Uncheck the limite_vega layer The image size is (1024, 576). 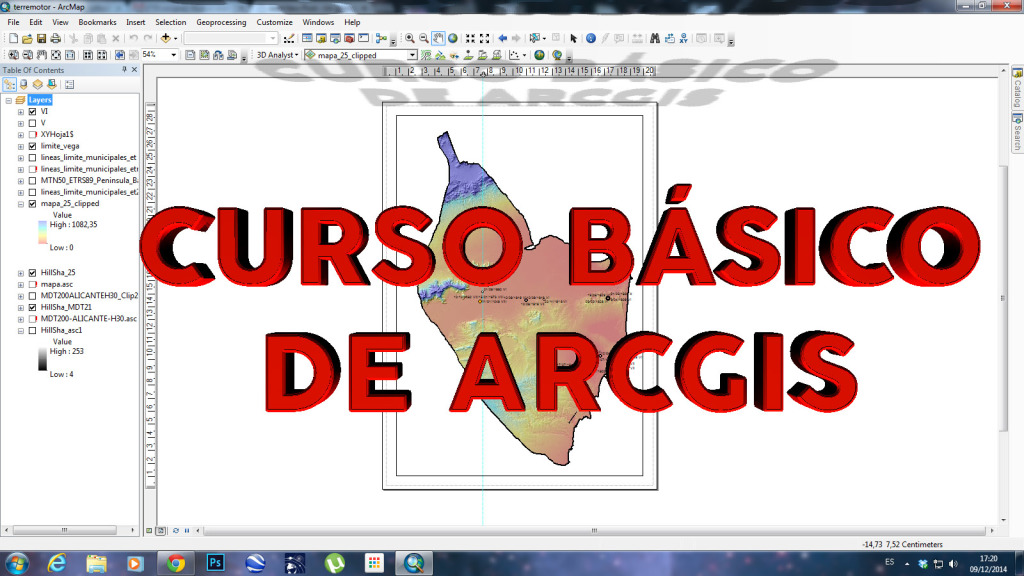coord(31,145)
